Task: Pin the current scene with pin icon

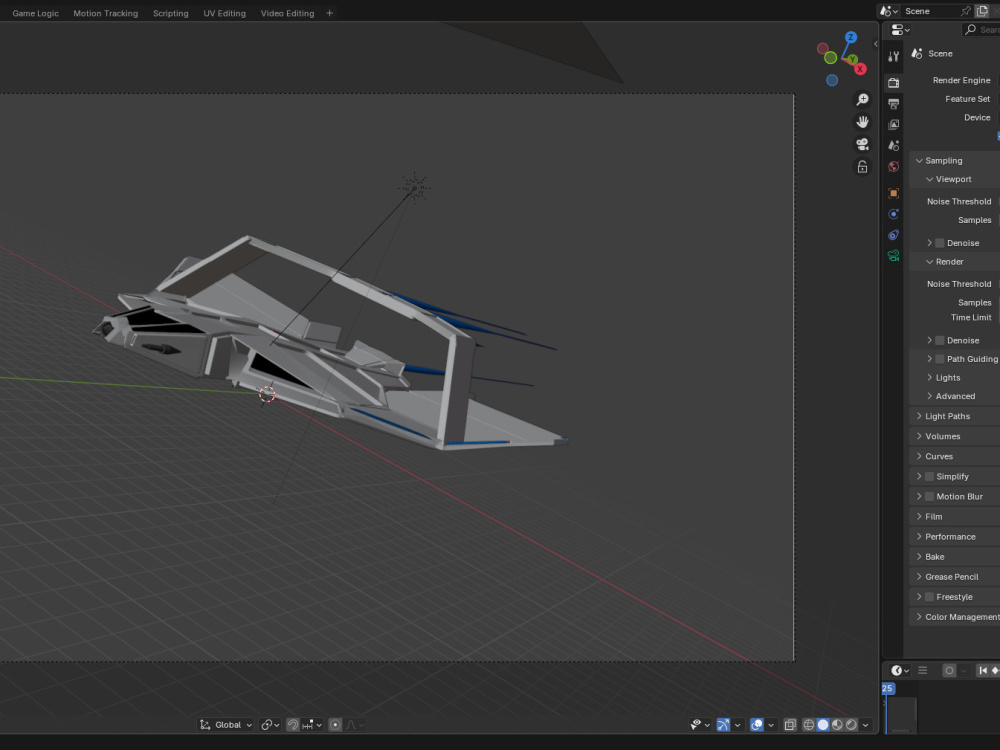Action: [x=966, y=11]
